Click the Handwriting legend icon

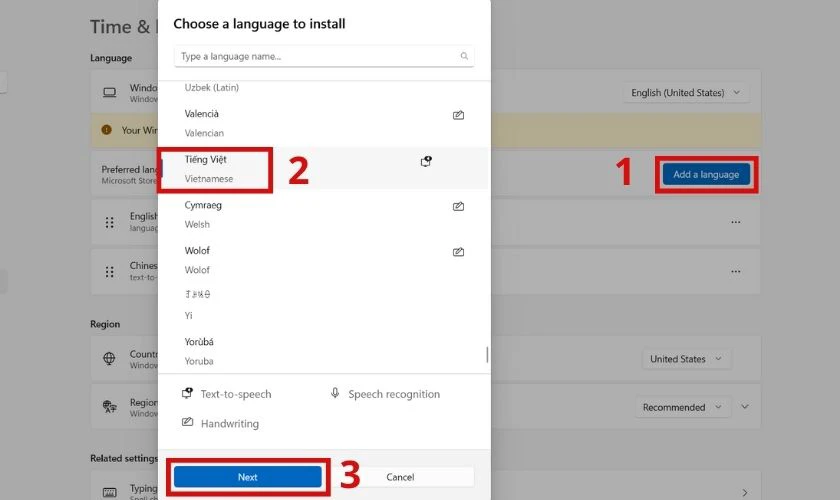[187, 422]
